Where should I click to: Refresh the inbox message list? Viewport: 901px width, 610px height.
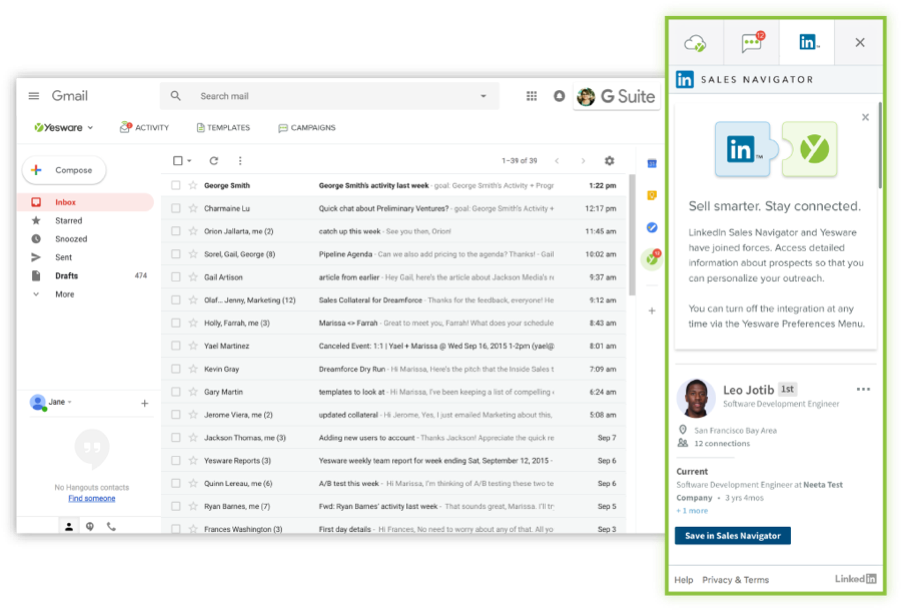tap(214, 161)
